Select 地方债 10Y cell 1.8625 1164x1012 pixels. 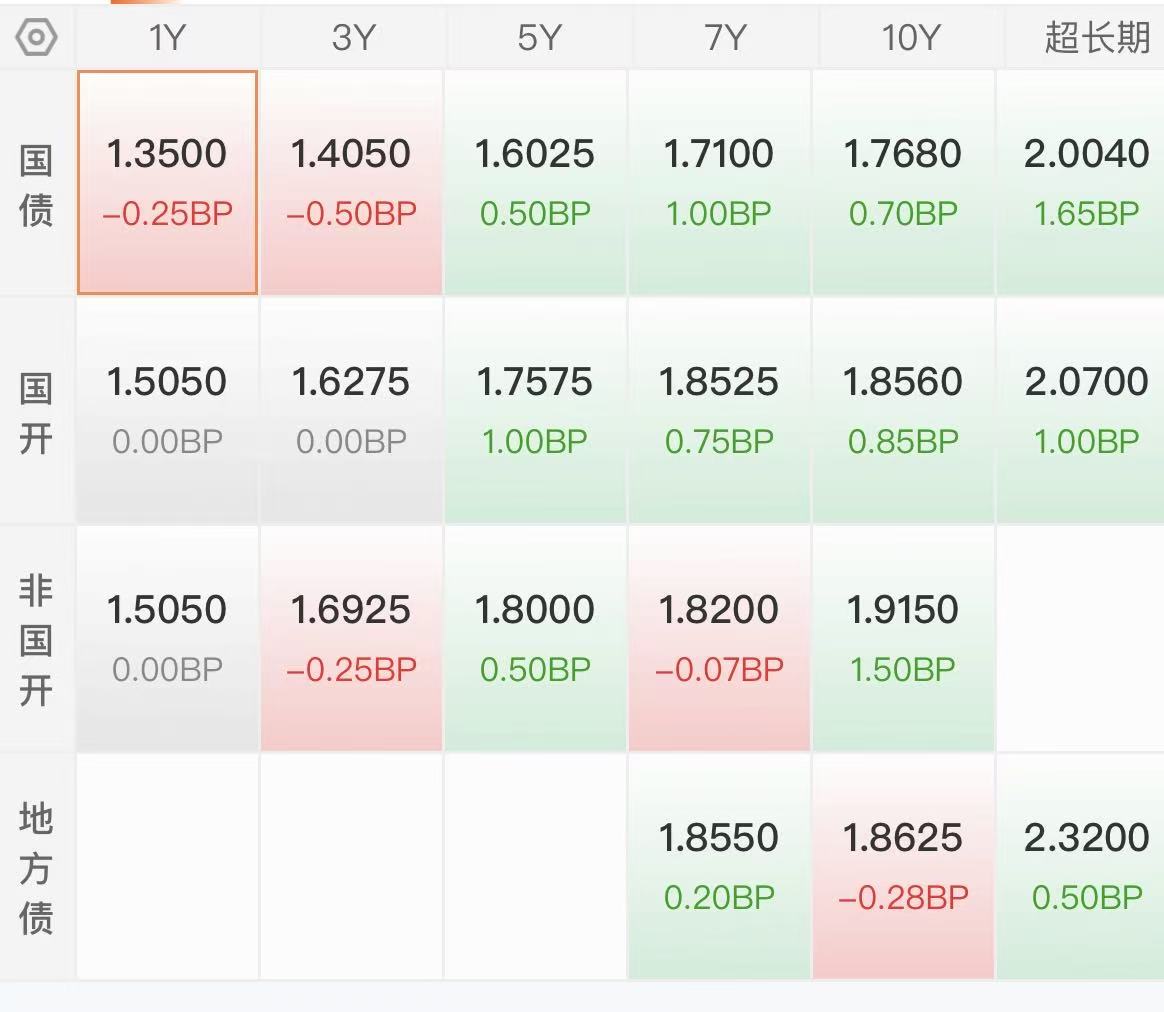click(x=904, y=866)
